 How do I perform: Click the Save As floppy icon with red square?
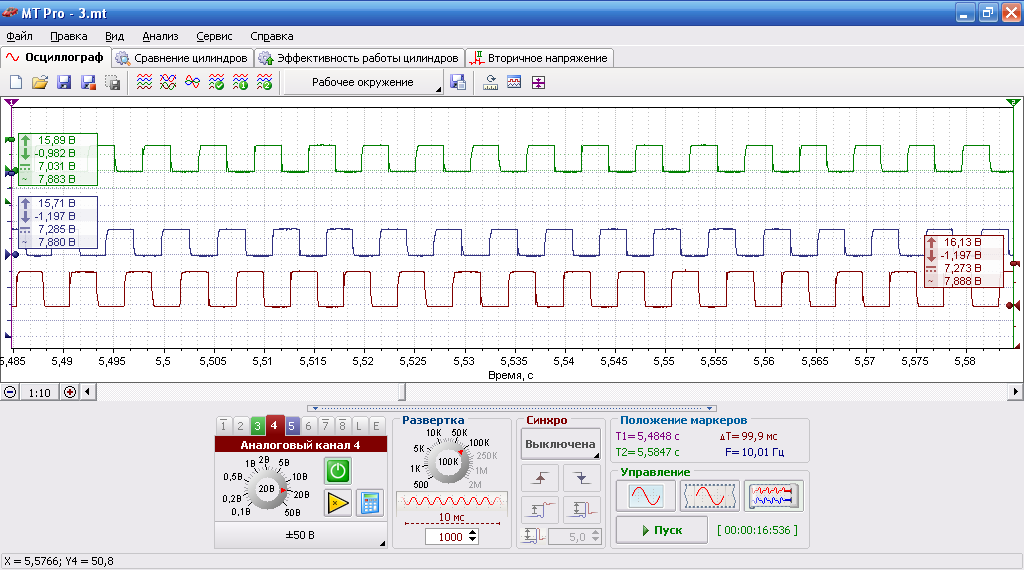point(88,82)
